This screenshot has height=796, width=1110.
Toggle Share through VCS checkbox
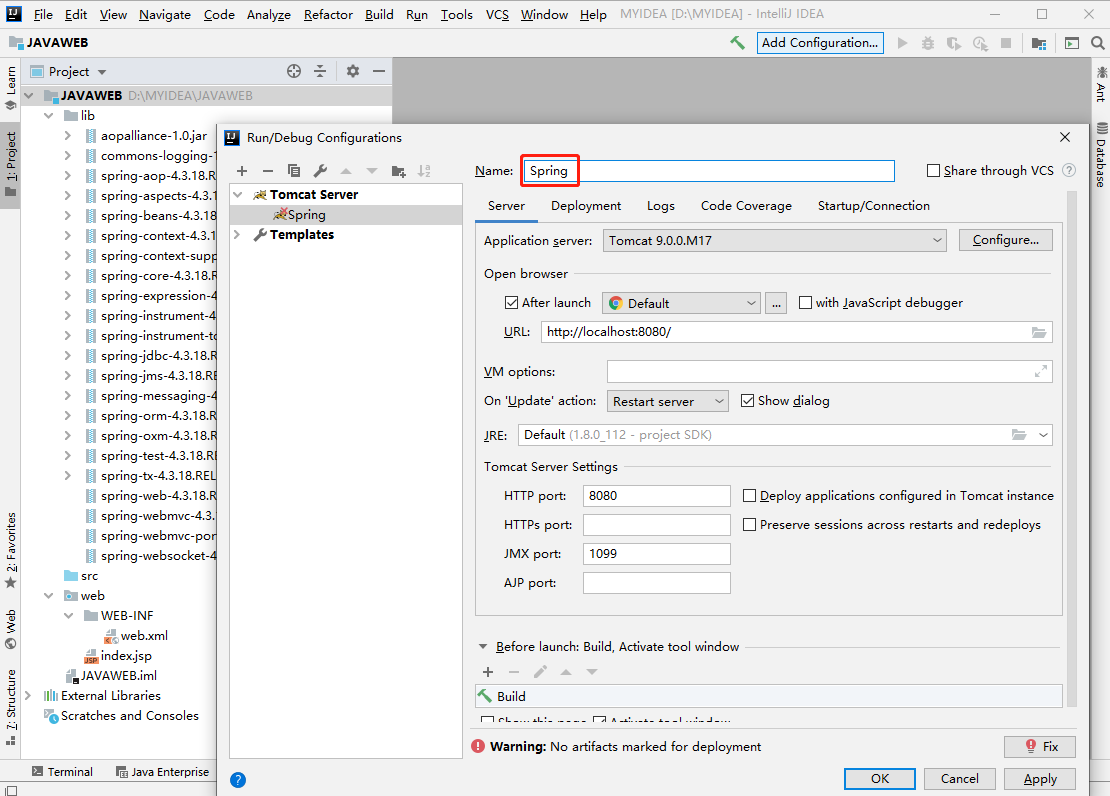(933, 171)
